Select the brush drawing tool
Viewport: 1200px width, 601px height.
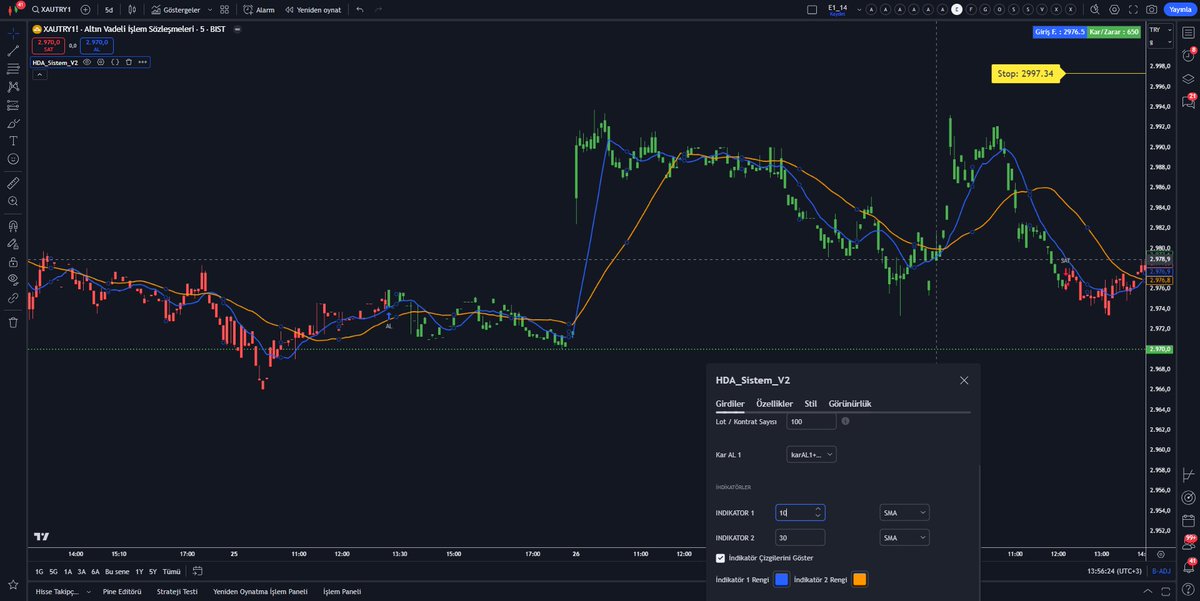tap(13, 123)
